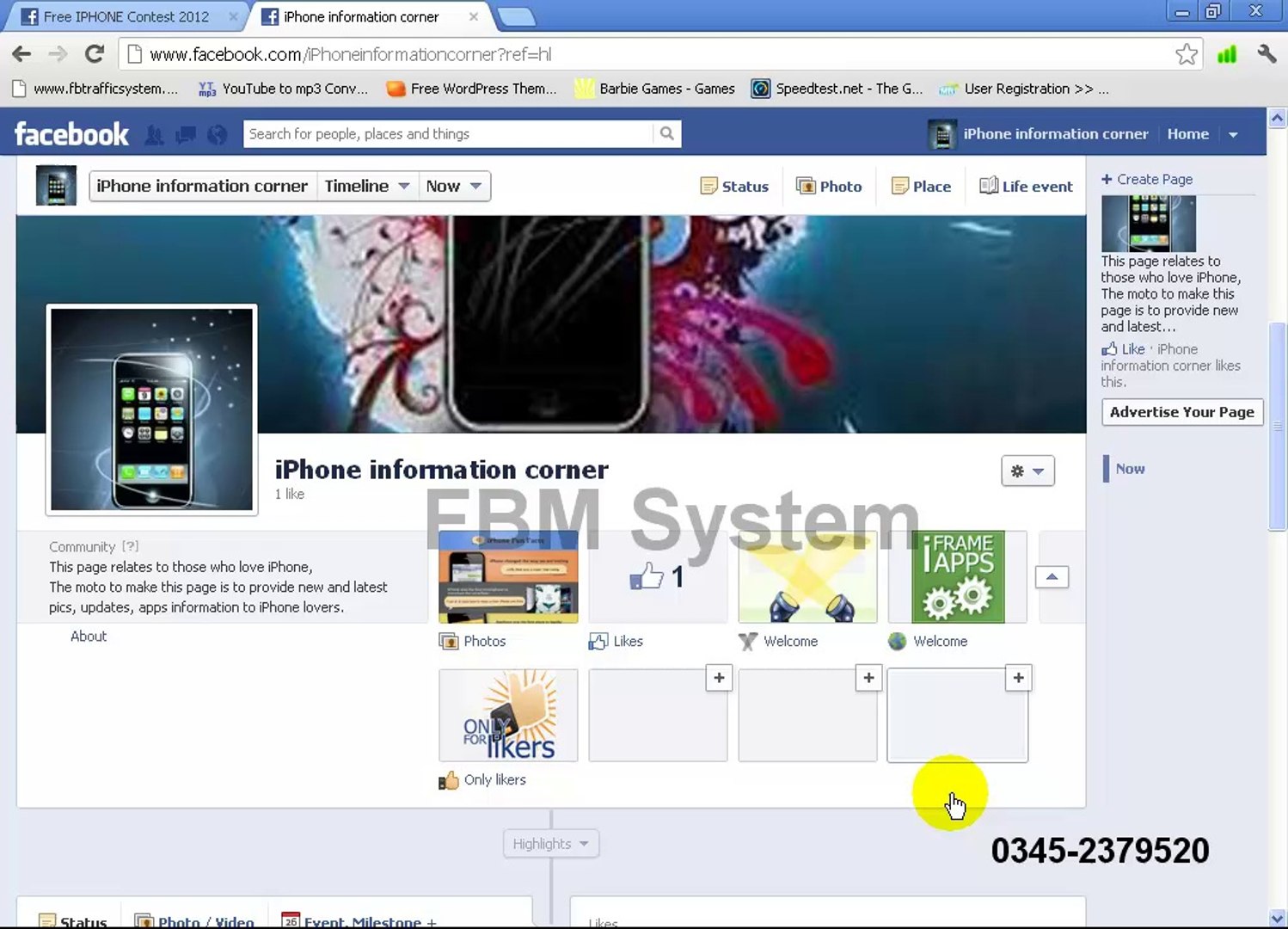
Task: Open Facebook notifications globe icon
Action: (218, 134)
